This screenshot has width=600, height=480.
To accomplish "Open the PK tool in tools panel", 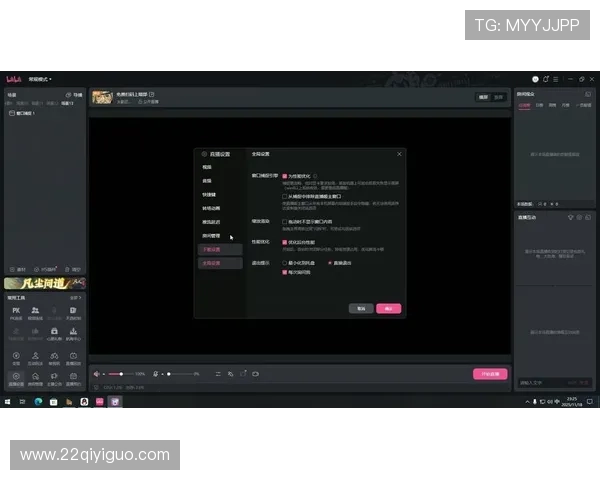I will tap(16, 311).
